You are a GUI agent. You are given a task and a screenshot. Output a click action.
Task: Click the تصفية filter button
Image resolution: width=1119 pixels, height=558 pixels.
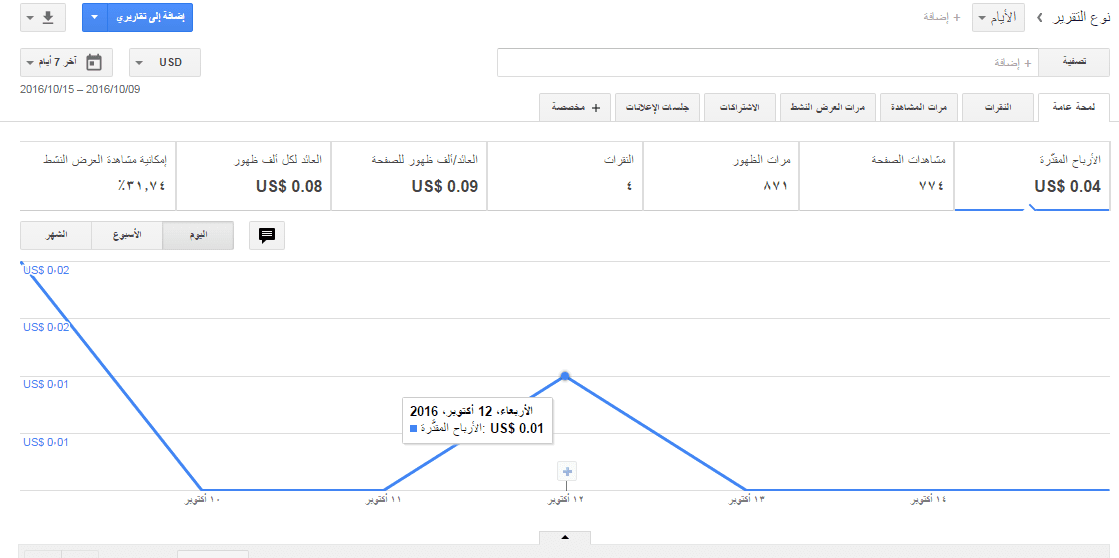(1074, 62)
